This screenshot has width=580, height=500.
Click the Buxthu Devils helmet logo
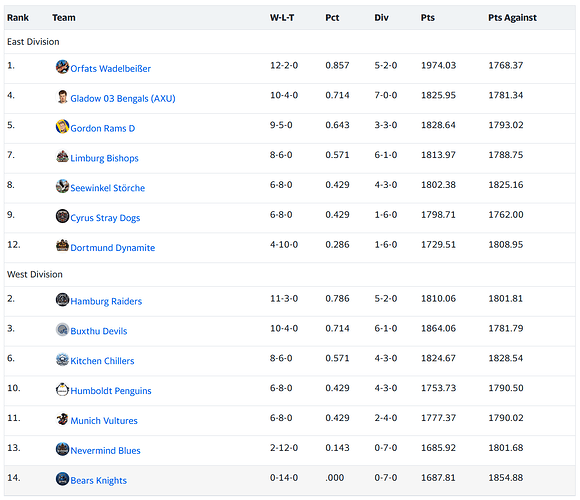(62, 330)
